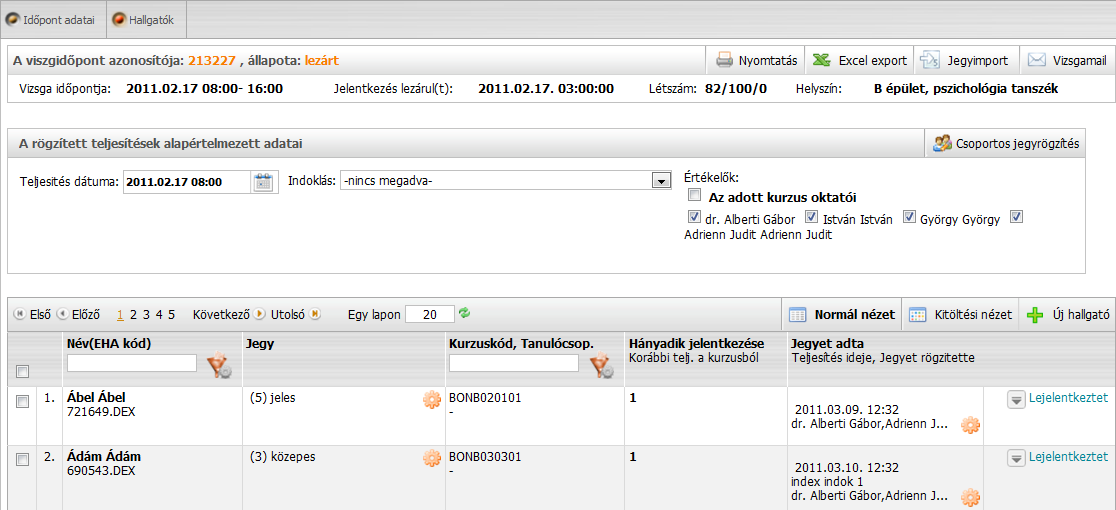Send a Vizsgamail message
This screenshot has height=510, width=1116.
click(x=1066, y=60)
